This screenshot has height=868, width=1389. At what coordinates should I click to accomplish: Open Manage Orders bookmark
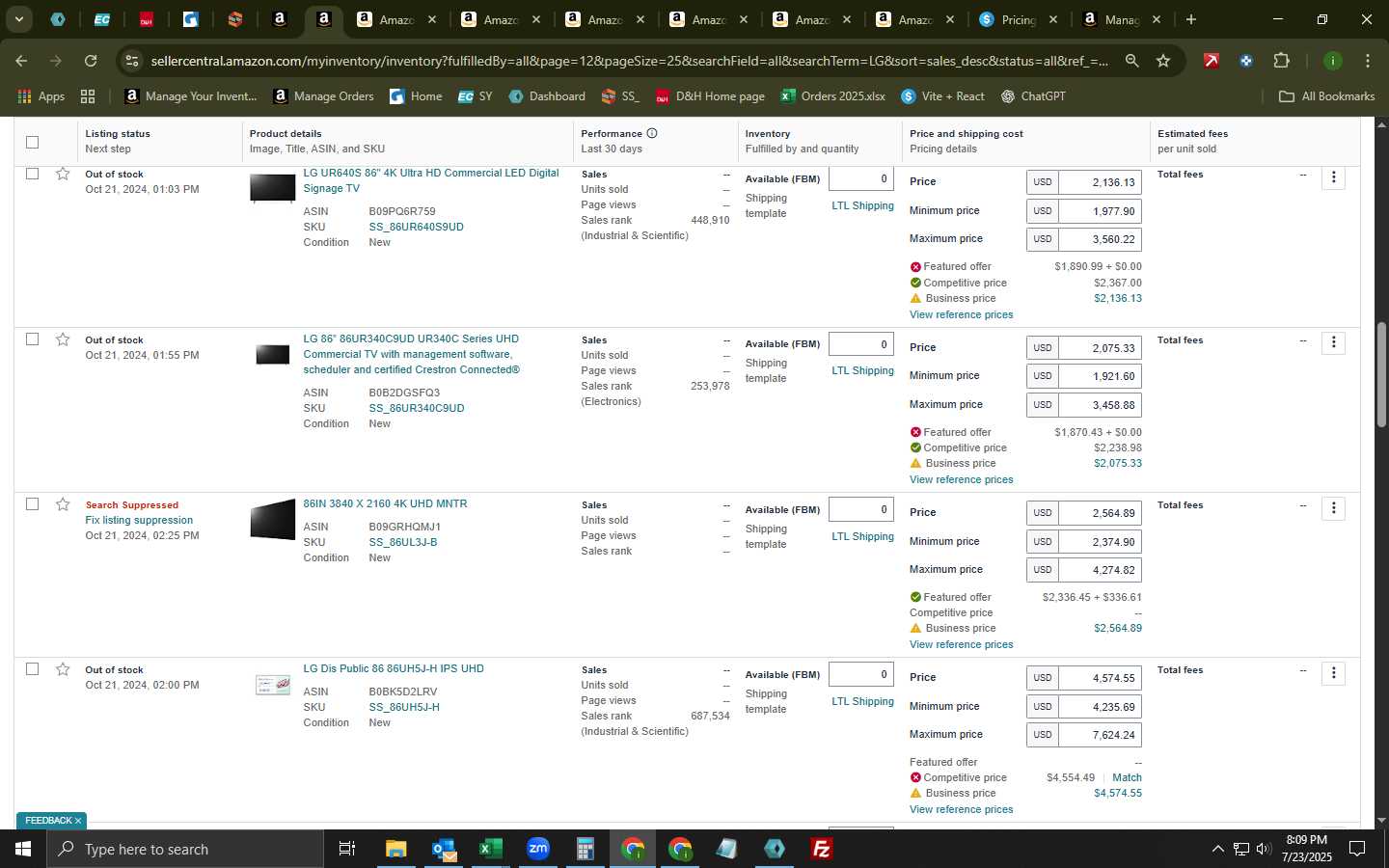coord(323,96)
